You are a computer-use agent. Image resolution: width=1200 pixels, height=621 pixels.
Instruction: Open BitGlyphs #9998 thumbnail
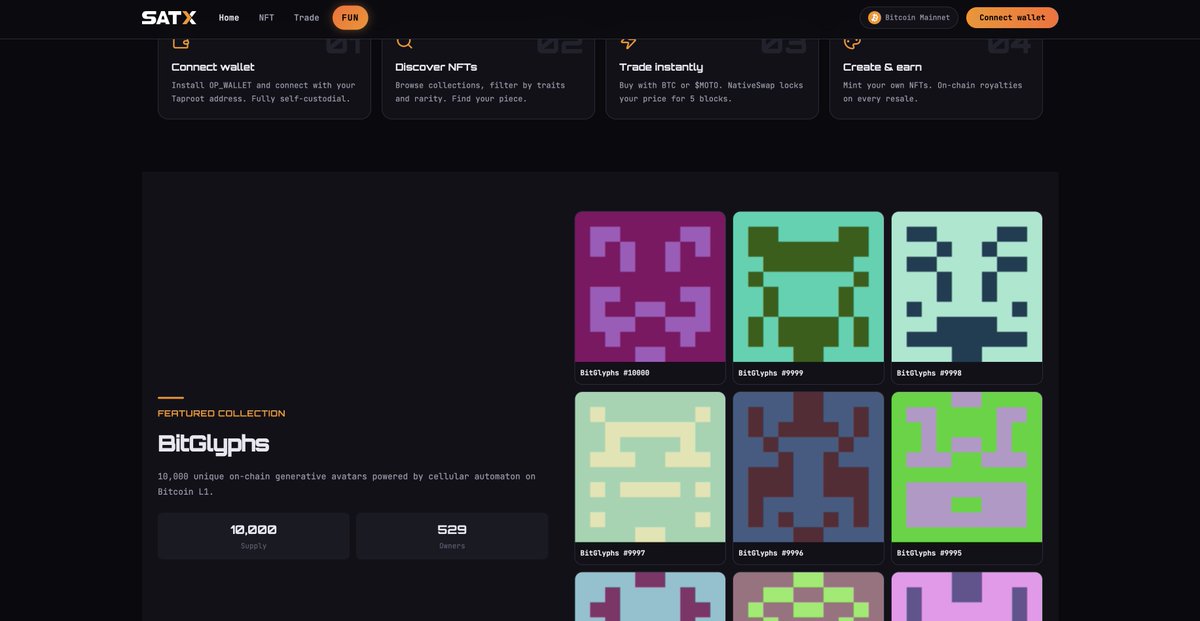pos(967,286)
